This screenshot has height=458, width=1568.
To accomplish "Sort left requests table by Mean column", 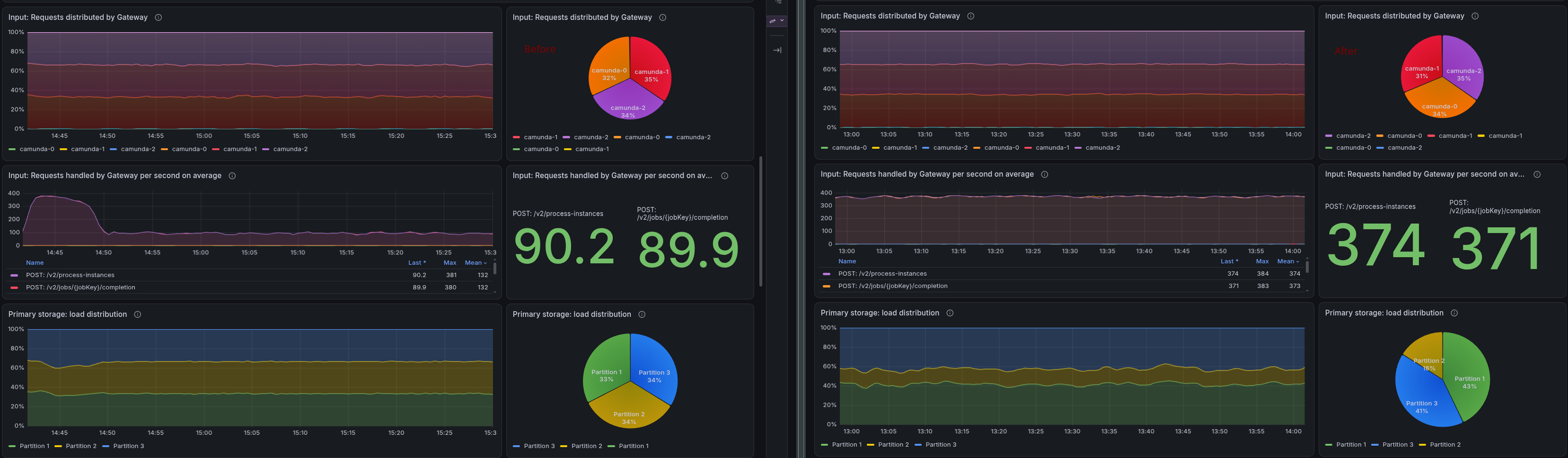I will (476, 263).
